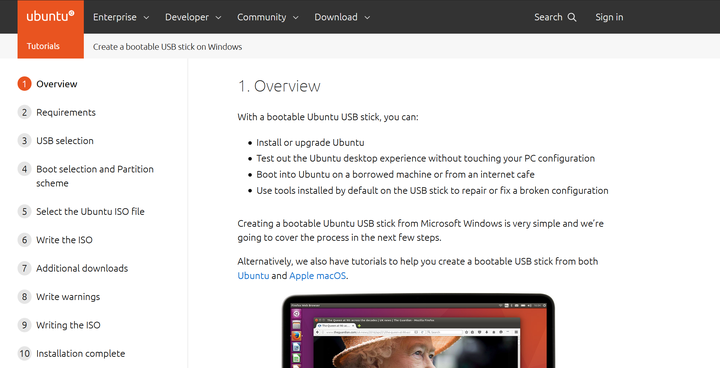Image resolution: width=720 pixels, height=368 pixels.
Task: Click step number 6 circle for Write the ISO
Action: [x=24, y=240]
